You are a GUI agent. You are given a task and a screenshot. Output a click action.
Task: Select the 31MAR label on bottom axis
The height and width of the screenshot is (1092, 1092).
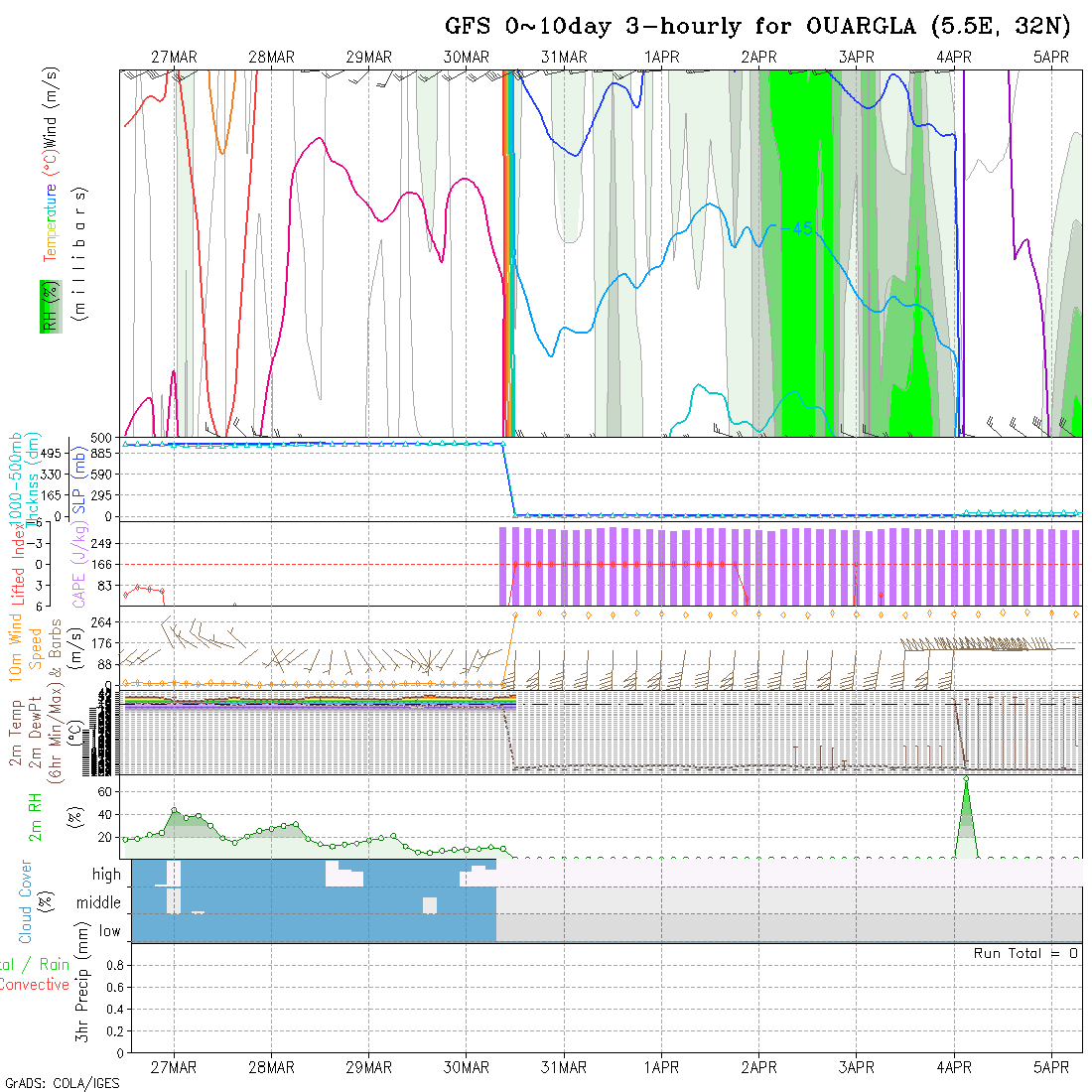(x=564, y=1067)
